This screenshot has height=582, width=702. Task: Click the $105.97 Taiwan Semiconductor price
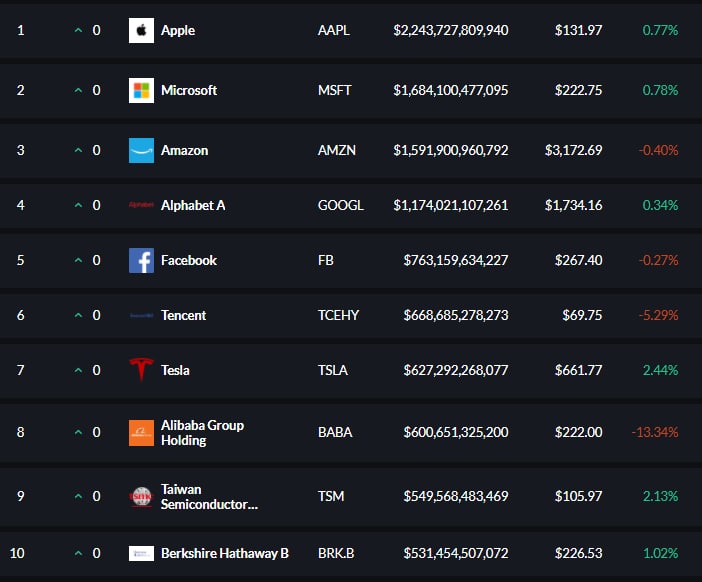578,496
